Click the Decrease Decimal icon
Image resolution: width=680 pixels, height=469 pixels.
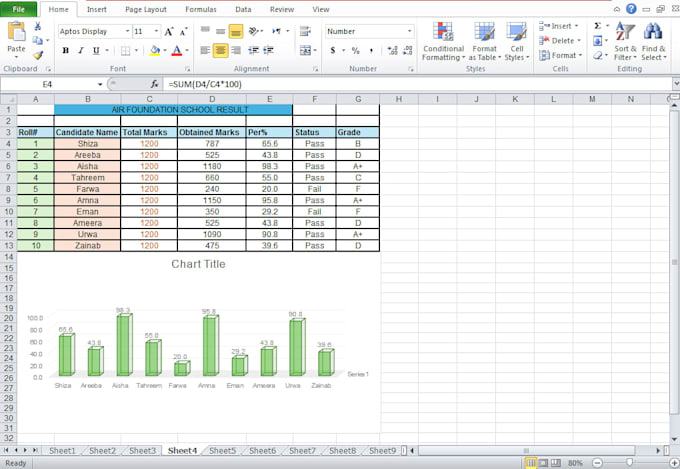coord(408,50)
